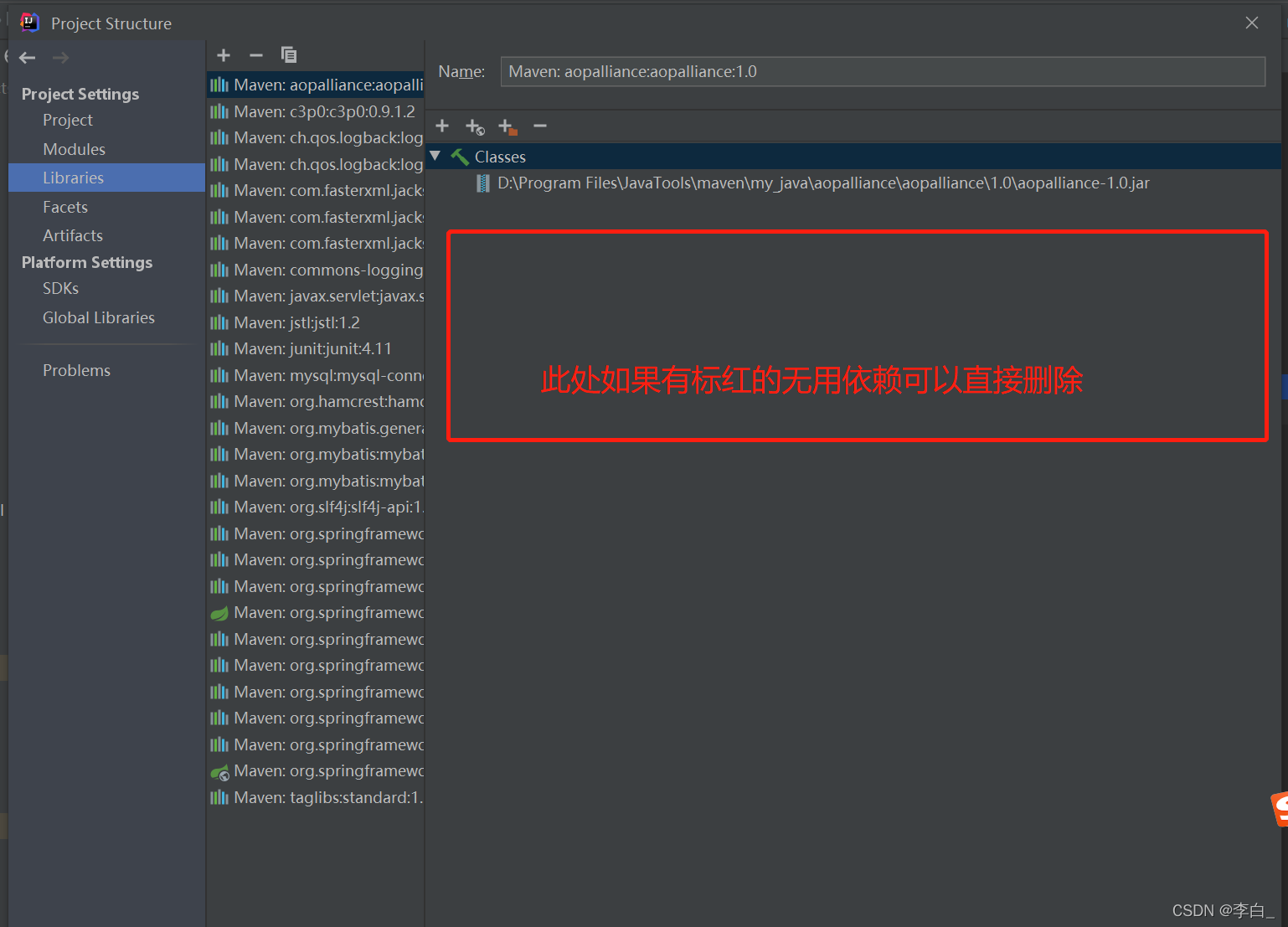The image size is (1288, 927).
Task: Click the IntelliJ logo in the title bar
Action: (29, 23)
